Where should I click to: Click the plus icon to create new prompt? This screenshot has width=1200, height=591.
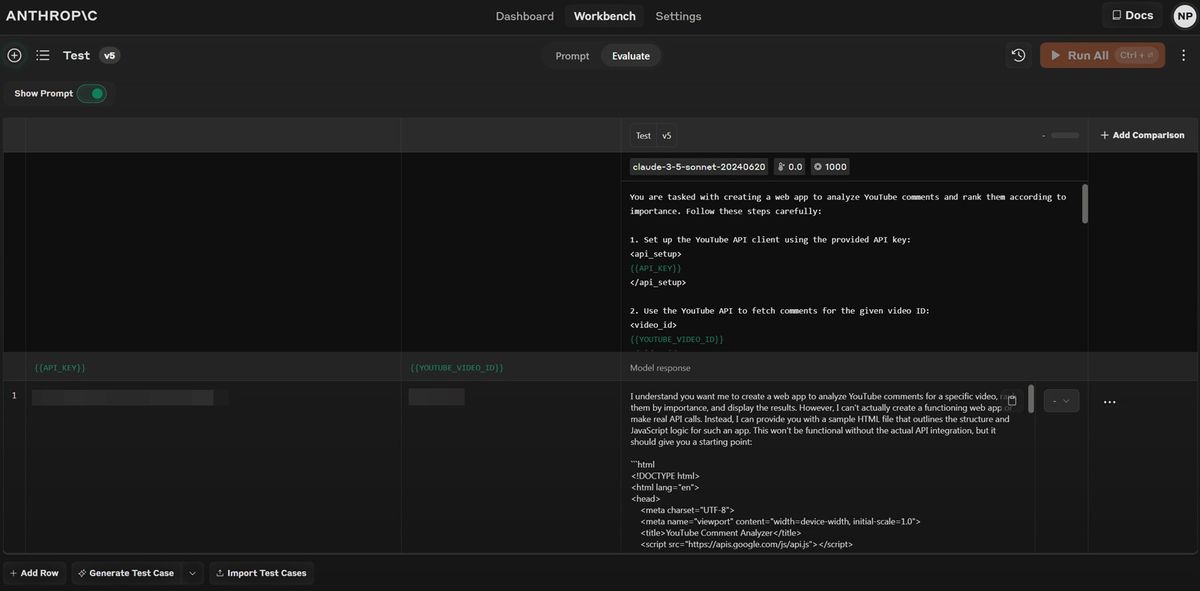point(14,56)
